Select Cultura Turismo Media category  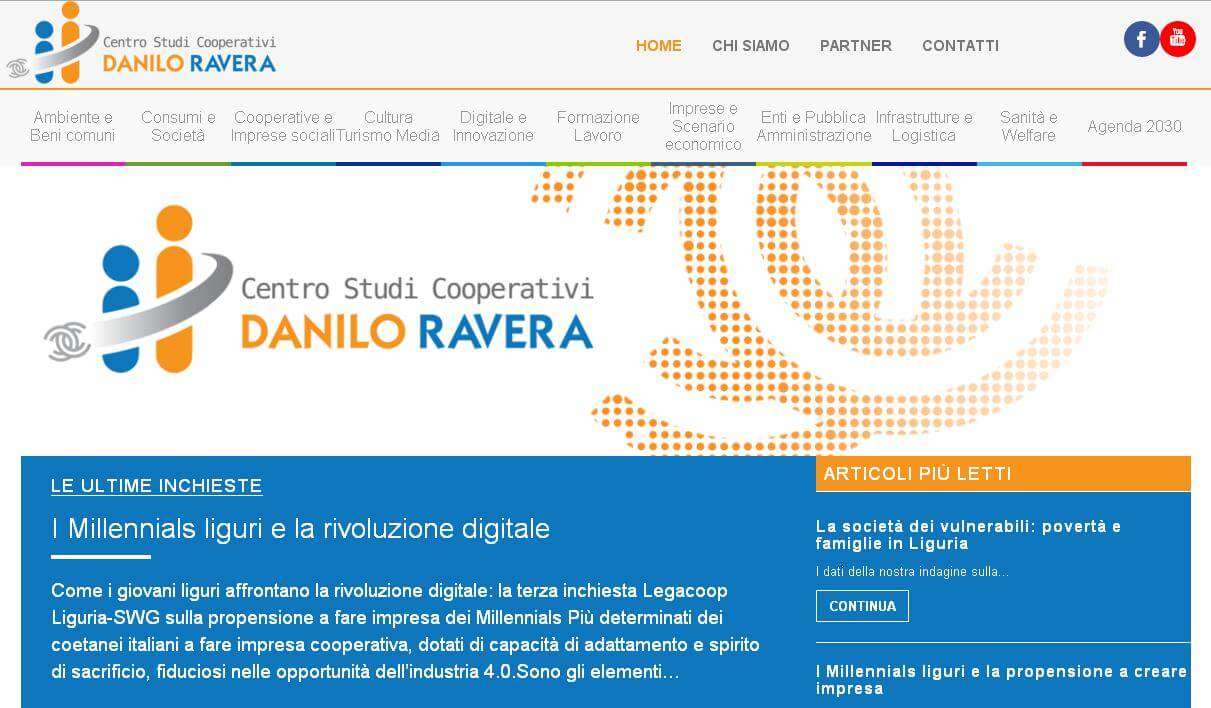388,127
